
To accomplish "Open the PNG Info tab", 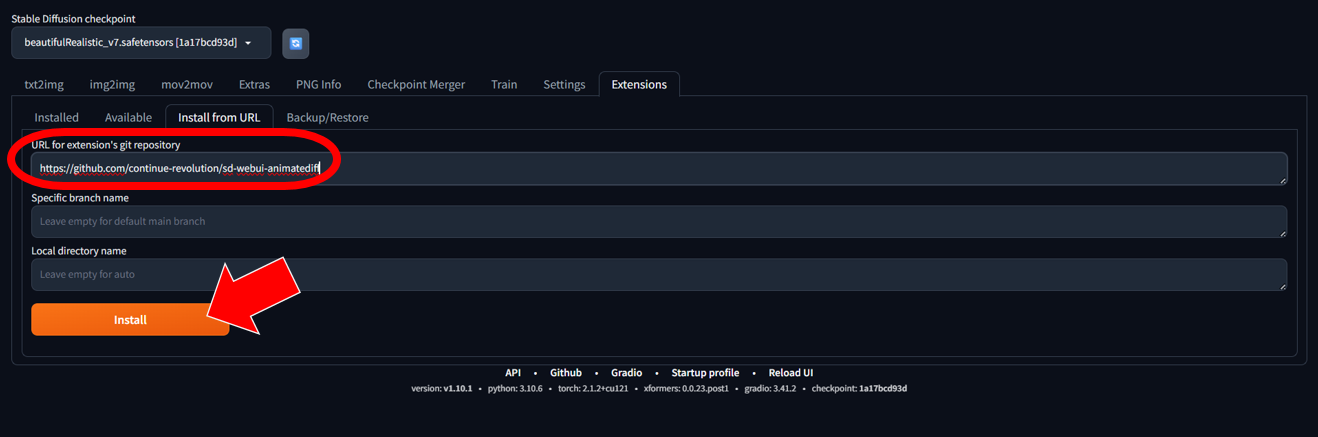I will (318, 85).
